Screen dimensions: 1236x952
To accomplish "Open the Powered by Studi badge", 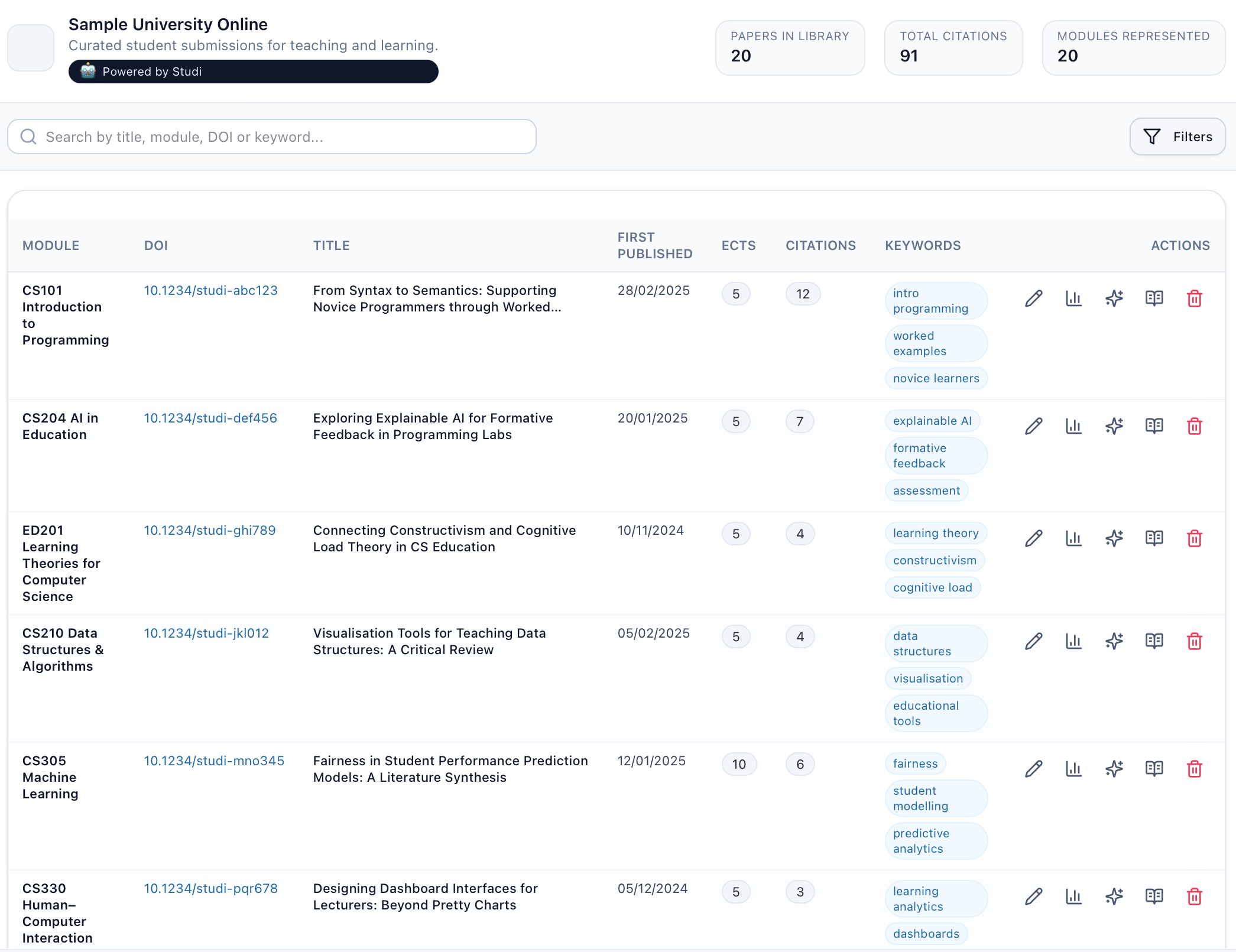I will click(x=253, y=72).
